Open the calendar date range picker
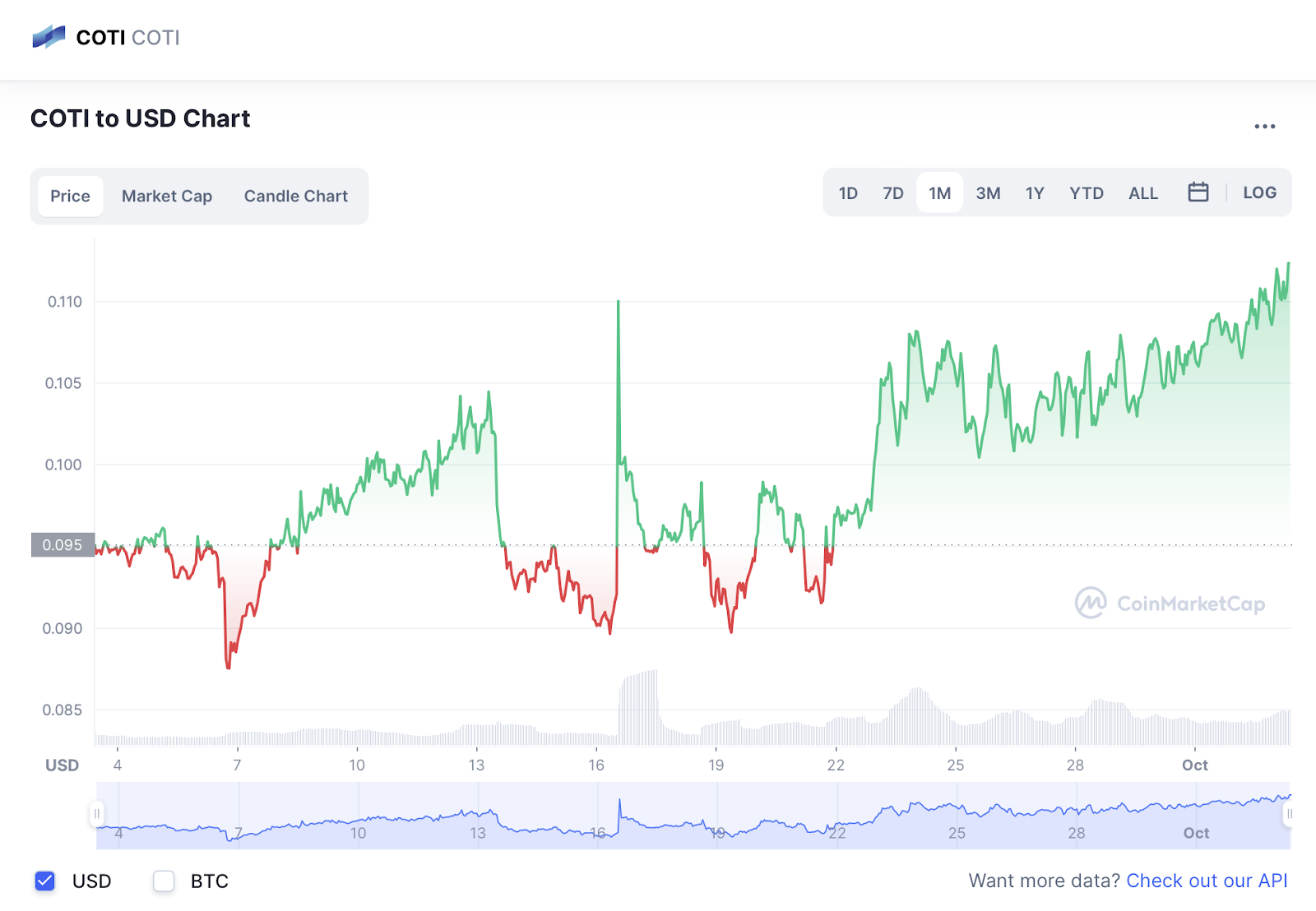Viewport: 1316px width, 911px height. (x=1198, y=192)
